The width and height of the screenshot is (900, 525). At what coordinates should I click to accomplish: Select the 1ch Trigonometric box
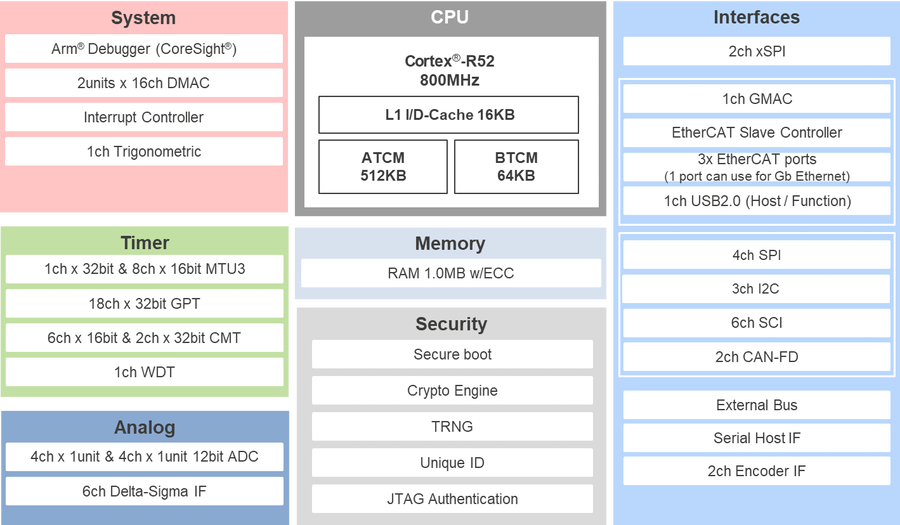[144, 151]
